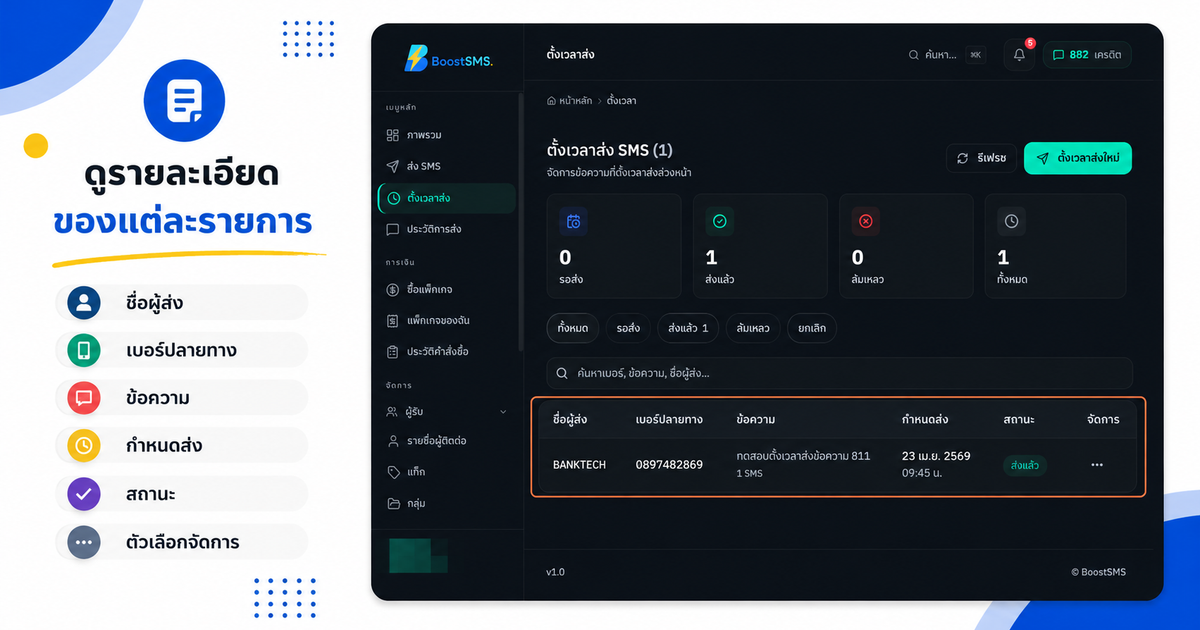Screen dimensions: 1200x630
Task: Open ประวัติการส่ง in the sidebar
Action: coord(446,229)
